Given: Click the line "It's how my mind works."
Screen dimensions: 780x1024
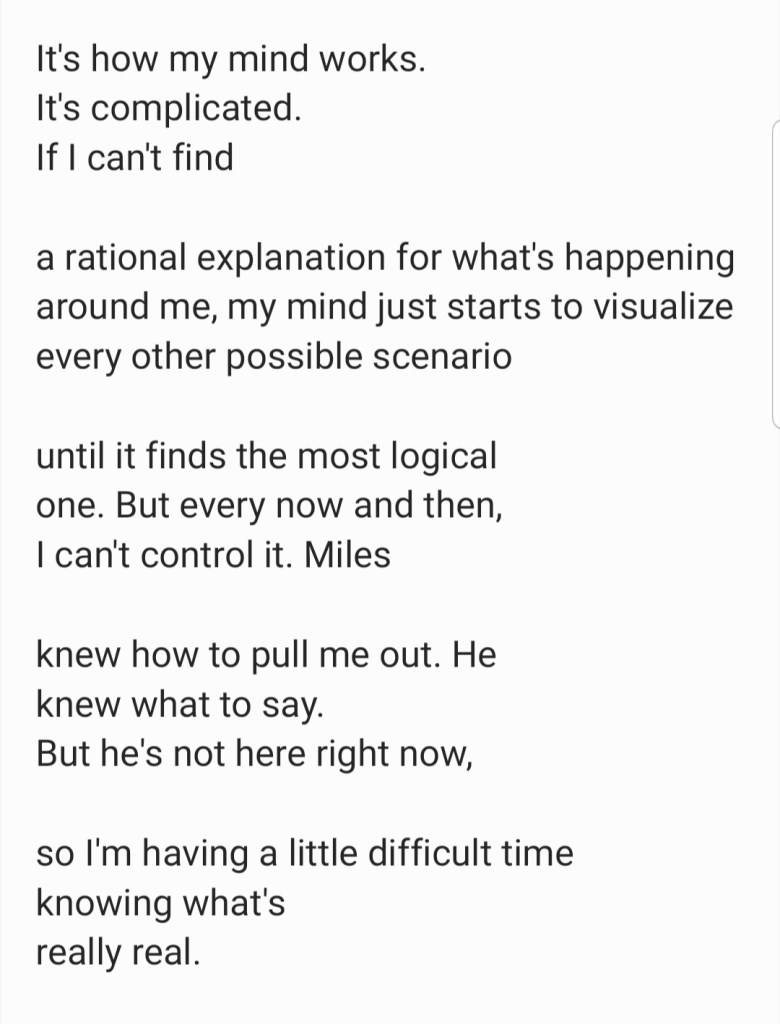Looking at the screenshot, I should 230,60.
